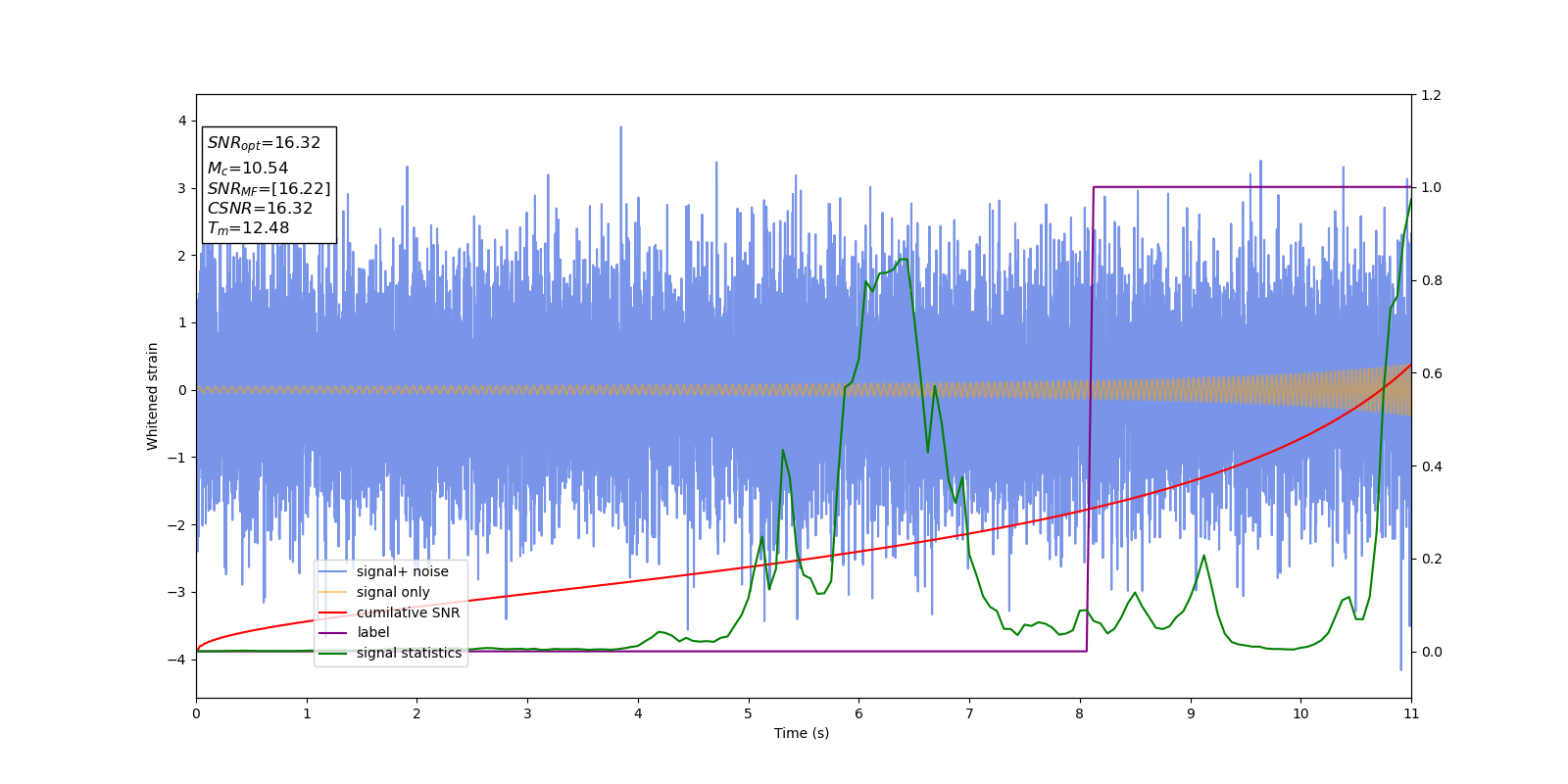
Task: Click tick label 5 on the Time axis
Action: (x=749, y=713)
